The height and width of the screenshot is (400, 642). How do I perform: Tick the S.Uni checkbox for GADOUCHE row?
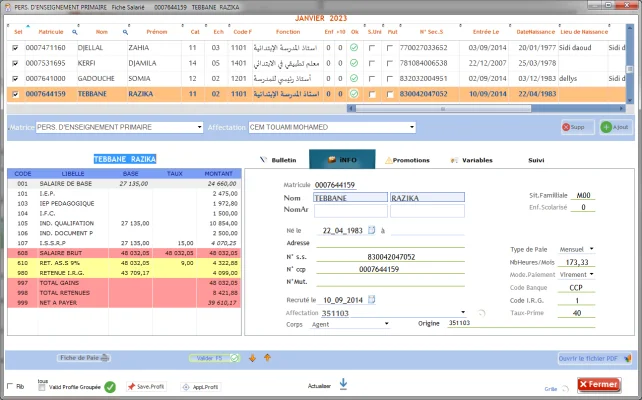[374, 77]
